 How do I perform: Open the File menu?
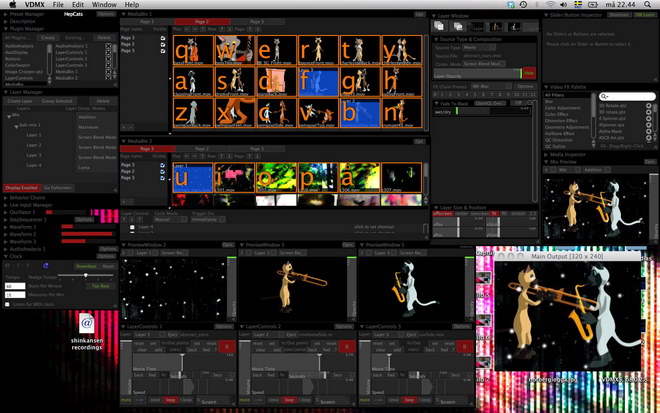58,5
